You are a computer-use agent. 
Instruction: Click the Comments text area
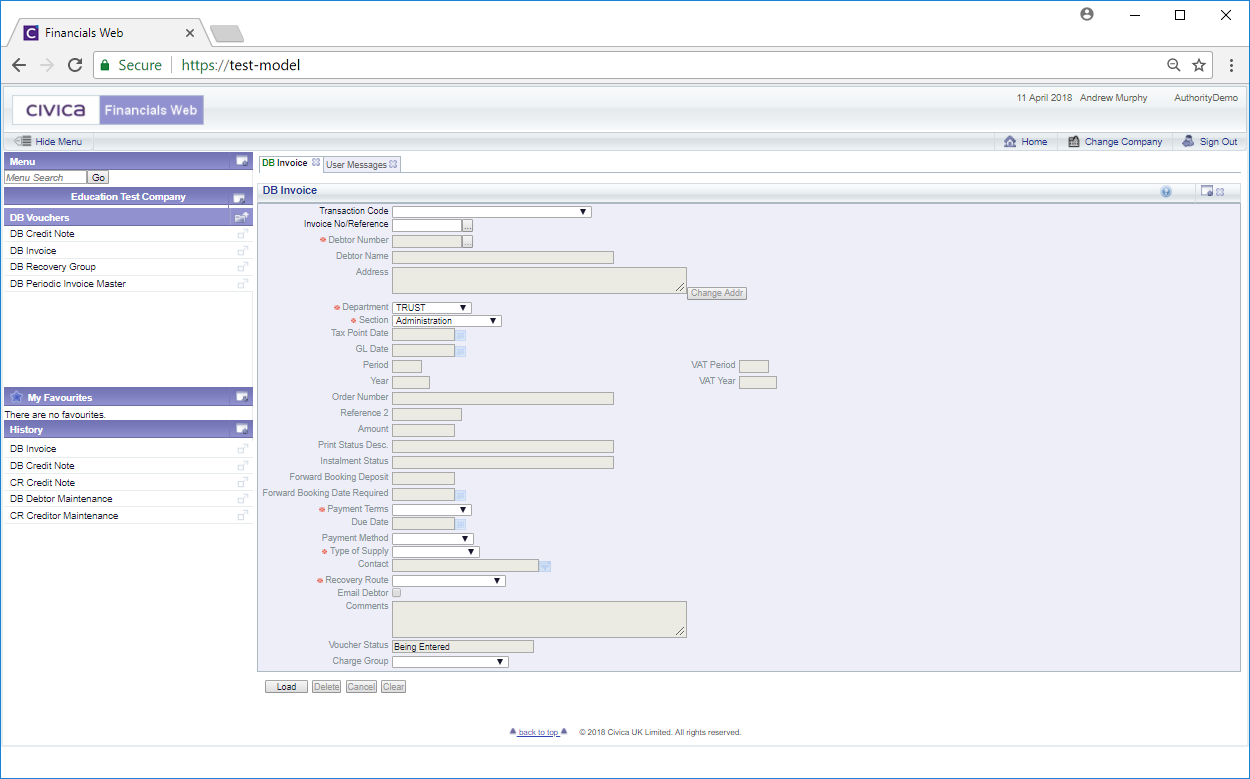[539, 619]
